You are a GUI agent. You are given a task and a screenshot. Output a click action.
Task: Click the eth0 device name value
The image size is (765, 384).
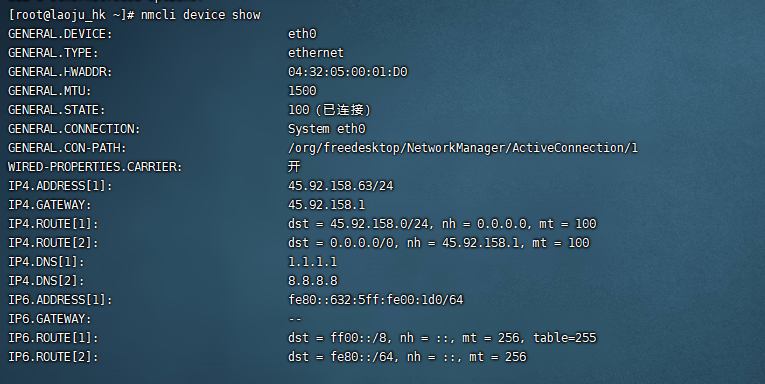tap(302, 34)
